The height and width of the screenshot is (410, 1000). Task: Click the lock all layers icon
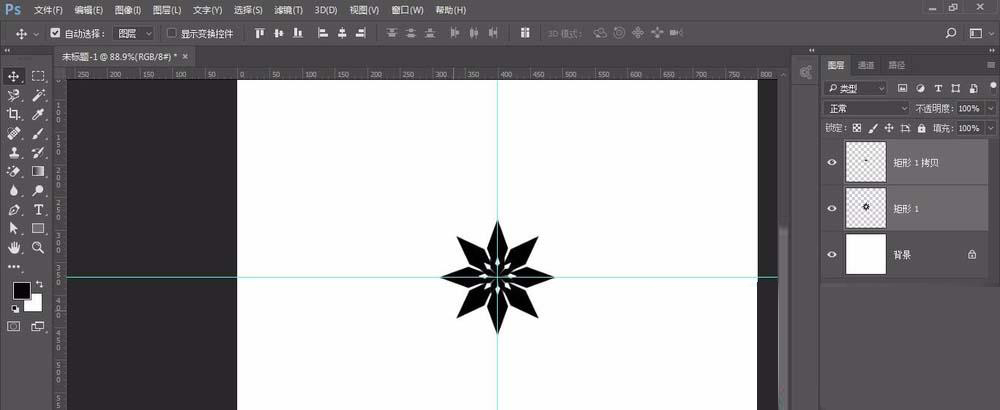(921, 129)
